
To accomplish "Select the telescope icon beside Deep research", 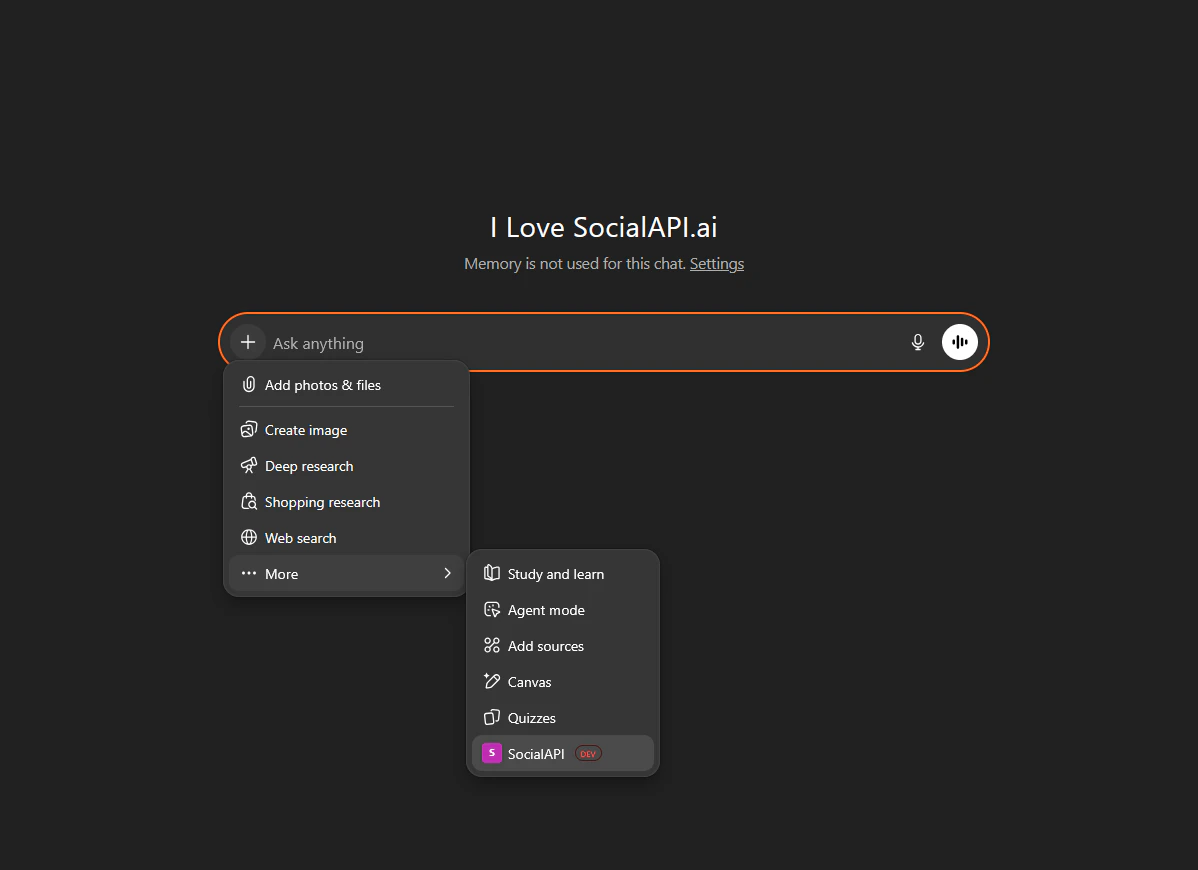I will (248, 465).
